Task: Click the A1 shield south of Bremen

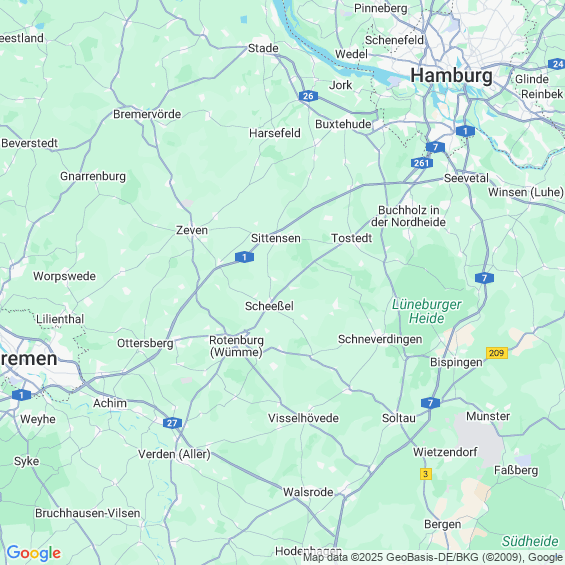Action: [x=21, y=395]
